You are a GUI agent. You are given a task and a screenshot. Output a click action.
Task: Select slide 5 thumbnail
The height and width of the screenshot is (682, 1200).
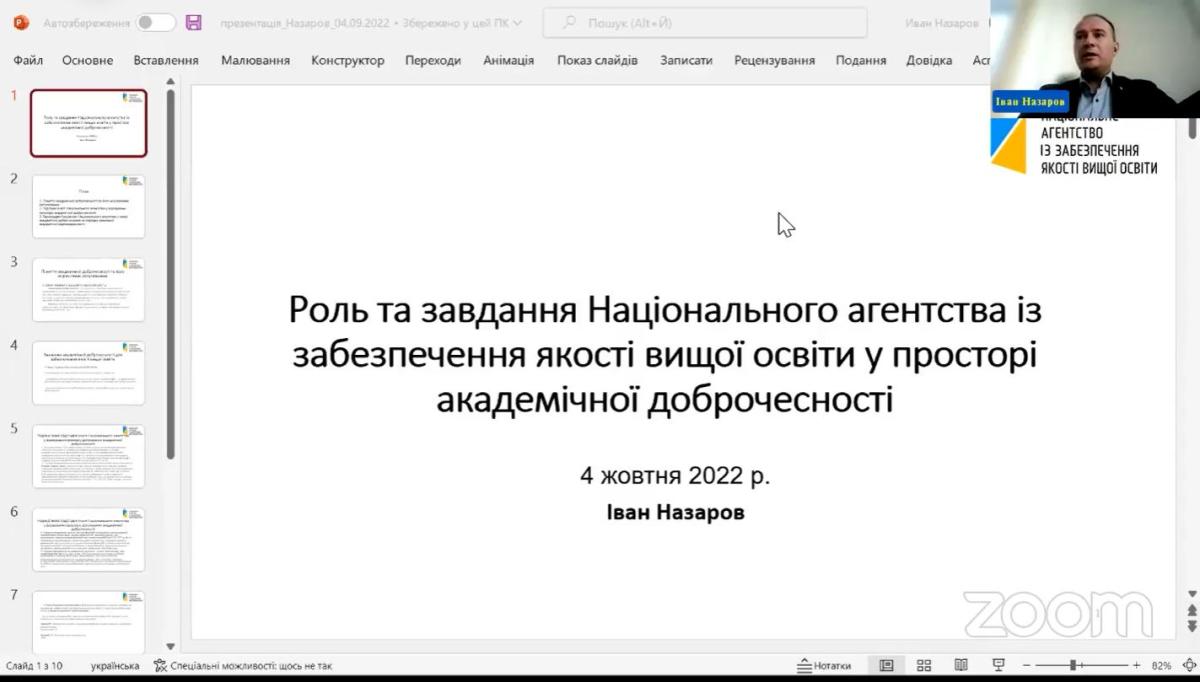(x=88, y=455)
